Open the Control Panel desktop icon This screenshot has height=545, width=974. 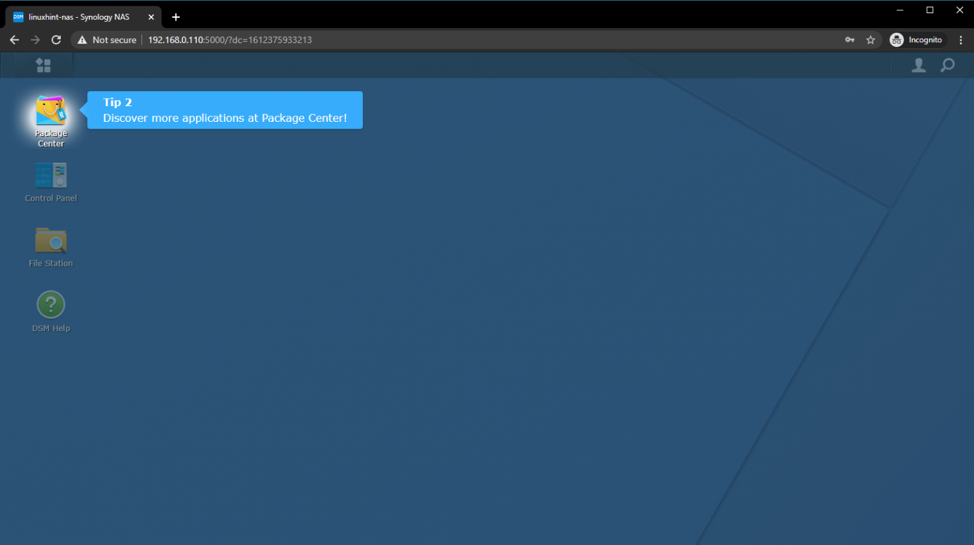tap(50, 182)
